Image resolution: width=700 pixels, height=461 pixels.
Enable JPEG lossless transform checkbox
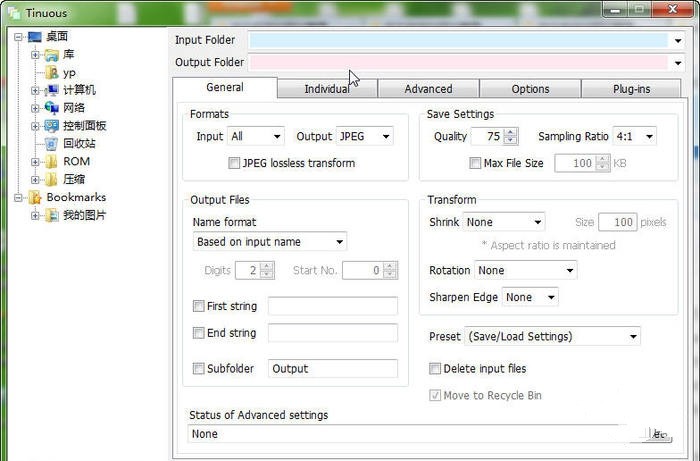234,163
